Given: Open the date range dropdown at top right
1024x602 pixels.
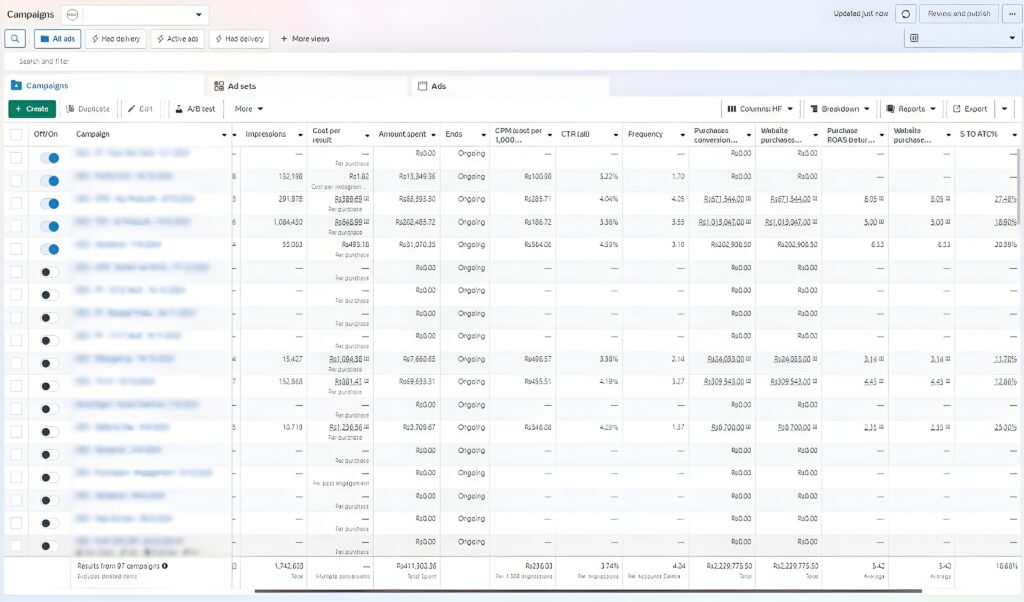Looking at the screenshot, I should tap(963, 38).
